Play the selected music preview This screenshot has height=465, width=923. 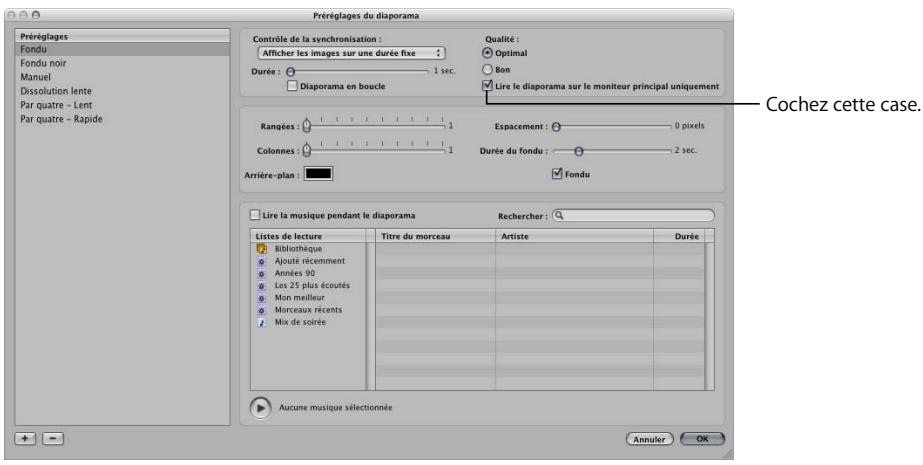[x=260, y=408]
